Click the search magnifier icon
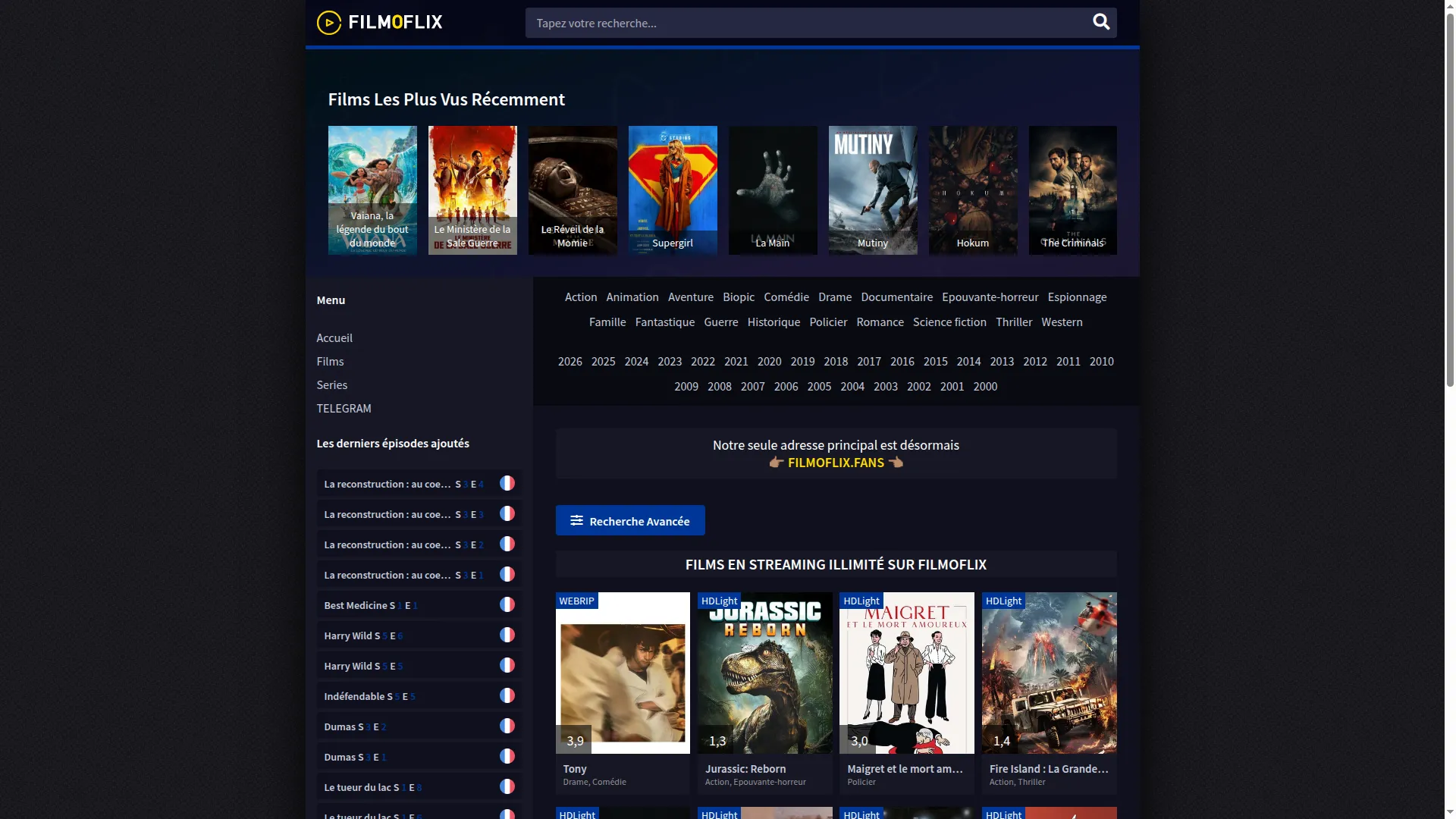The image size is (1456, 819). tap(1101, 22)
